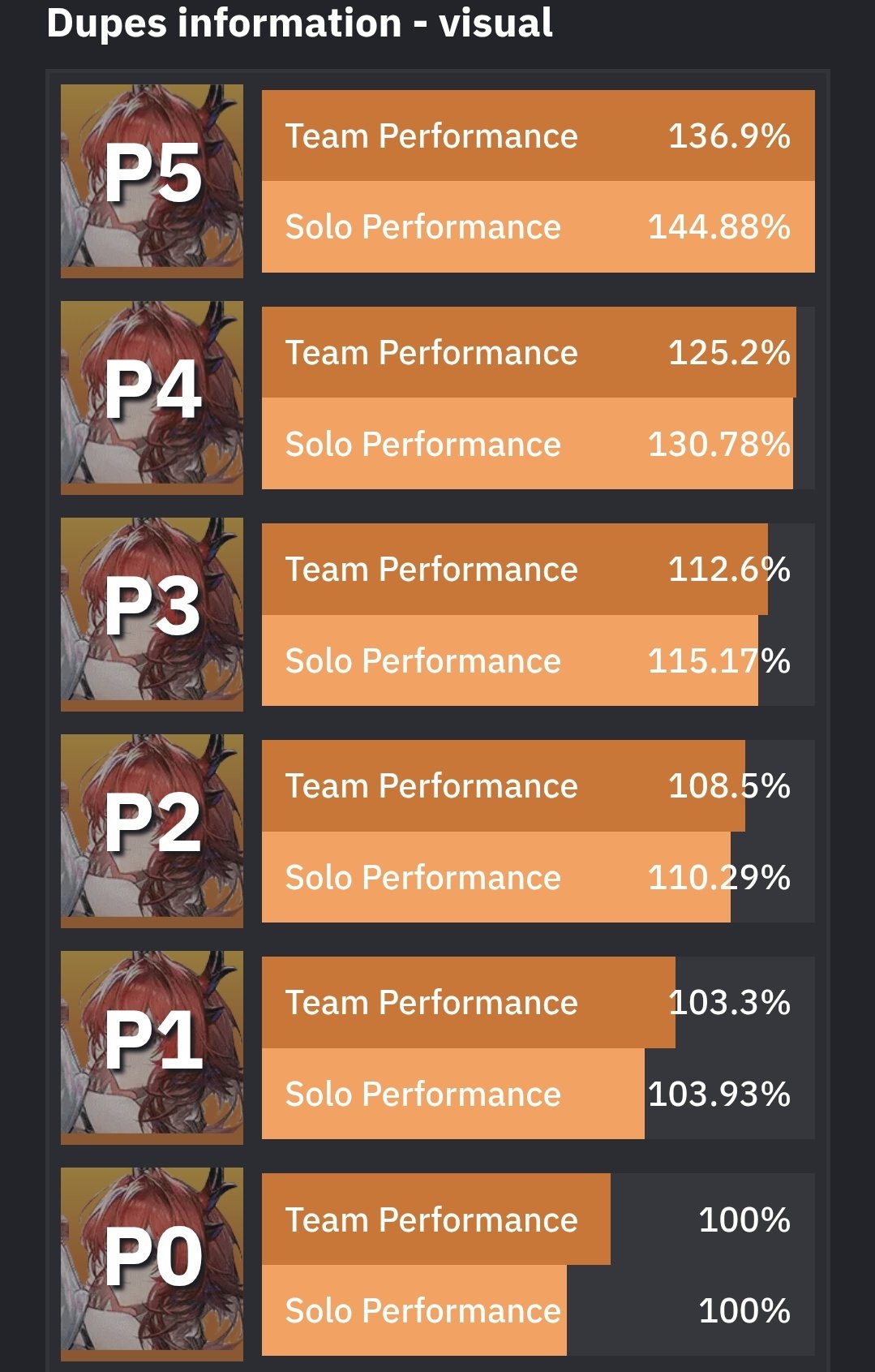The image size is (875, 1372).
Task: Click the P5 character portrait icon
Action: (x=152, y=180)
